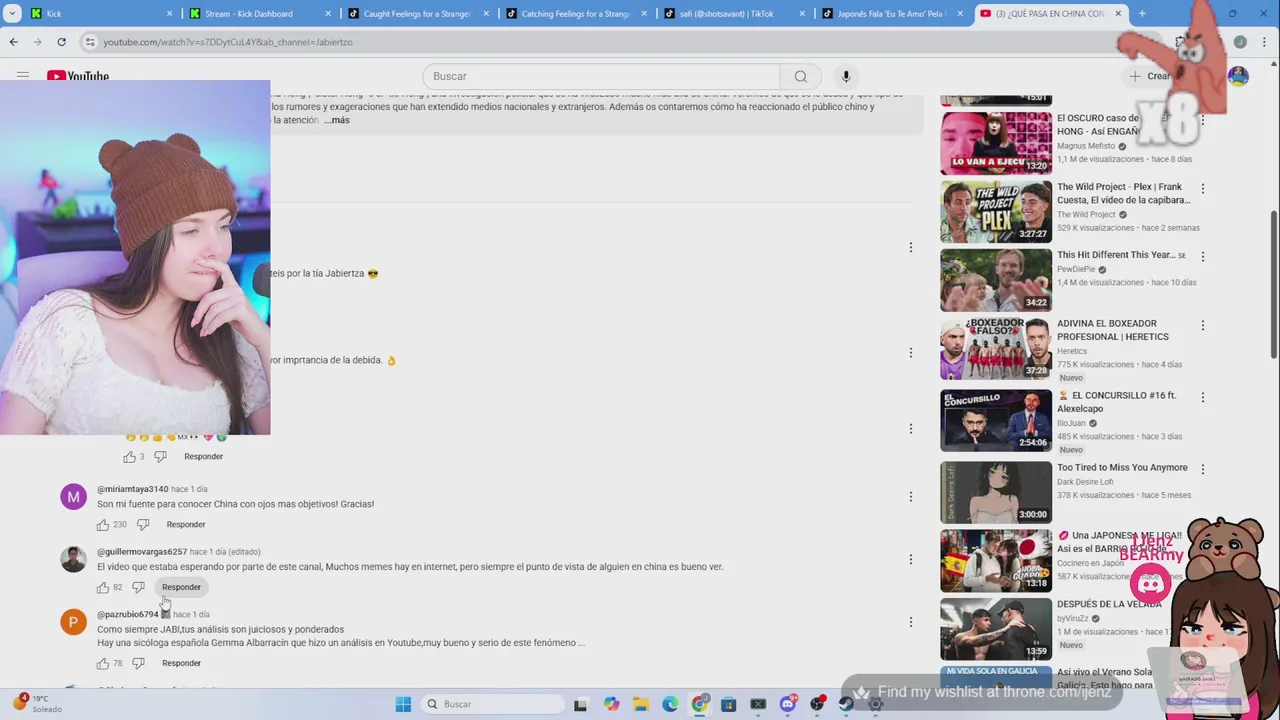Expand the video description with ...más
The width and height of the screenshot is (1280, 720).
point(336,120)
